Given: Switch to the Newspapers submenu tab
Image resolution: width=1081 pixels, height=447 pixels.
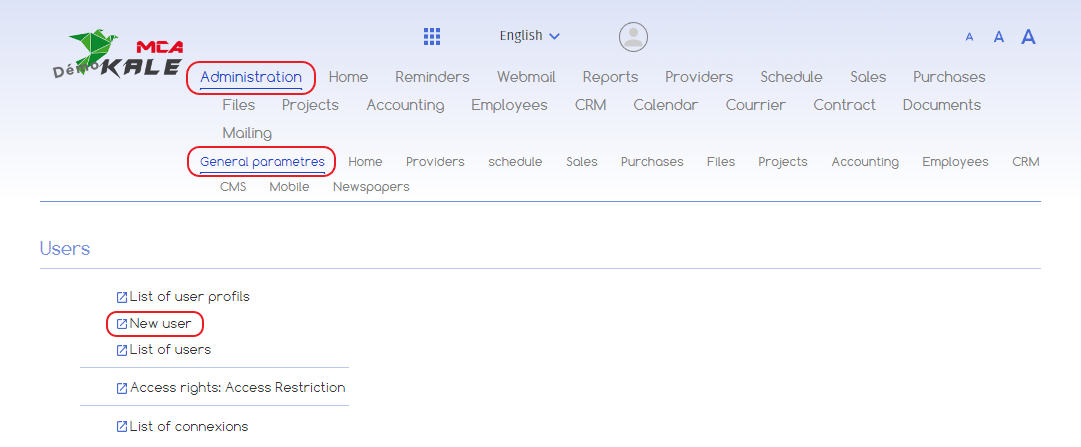Looking at the screenshot, I should pos(371,187).
